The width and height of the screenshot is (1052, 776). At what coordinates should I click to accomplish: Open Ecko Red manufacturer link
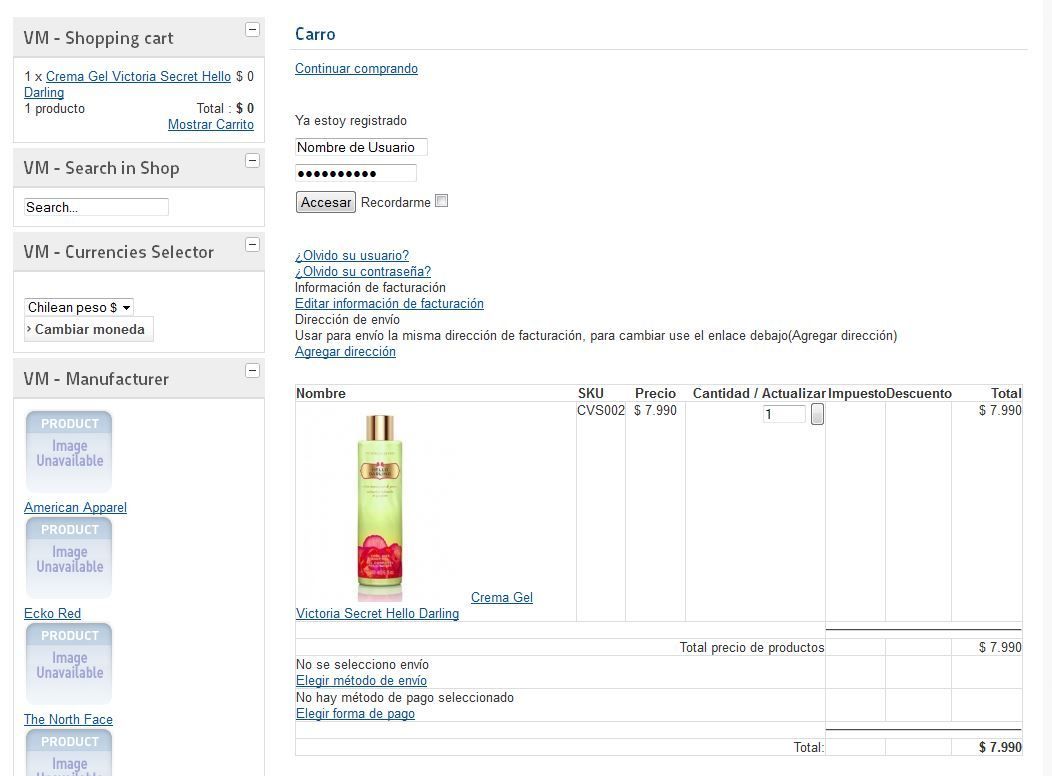click(x=52, y=614)
